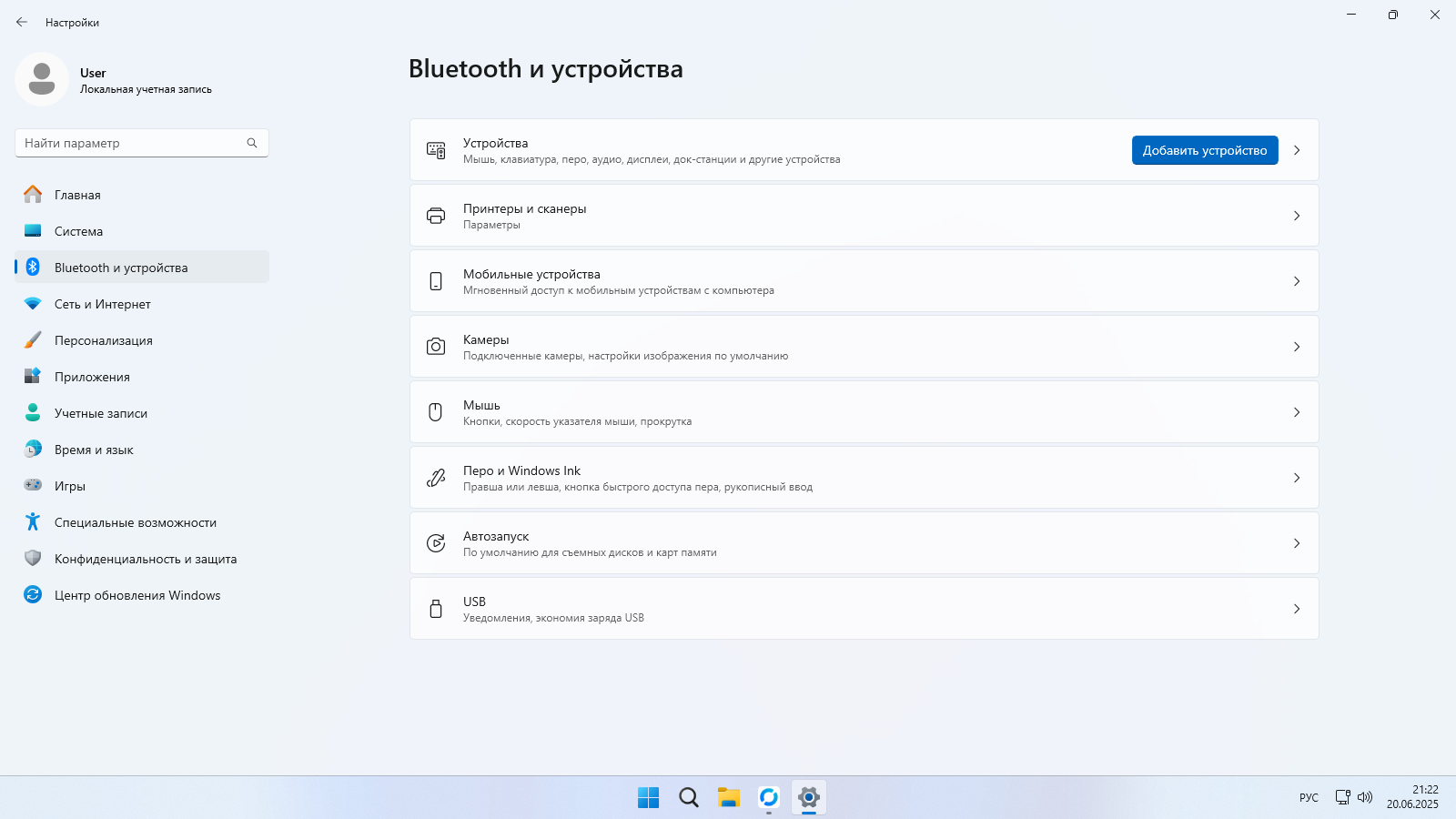Image resolution: width=1456 pixels, height=819 pixels.
Task: Click the Автозапуск autoplay icon
Action: (x=436, y=543)
